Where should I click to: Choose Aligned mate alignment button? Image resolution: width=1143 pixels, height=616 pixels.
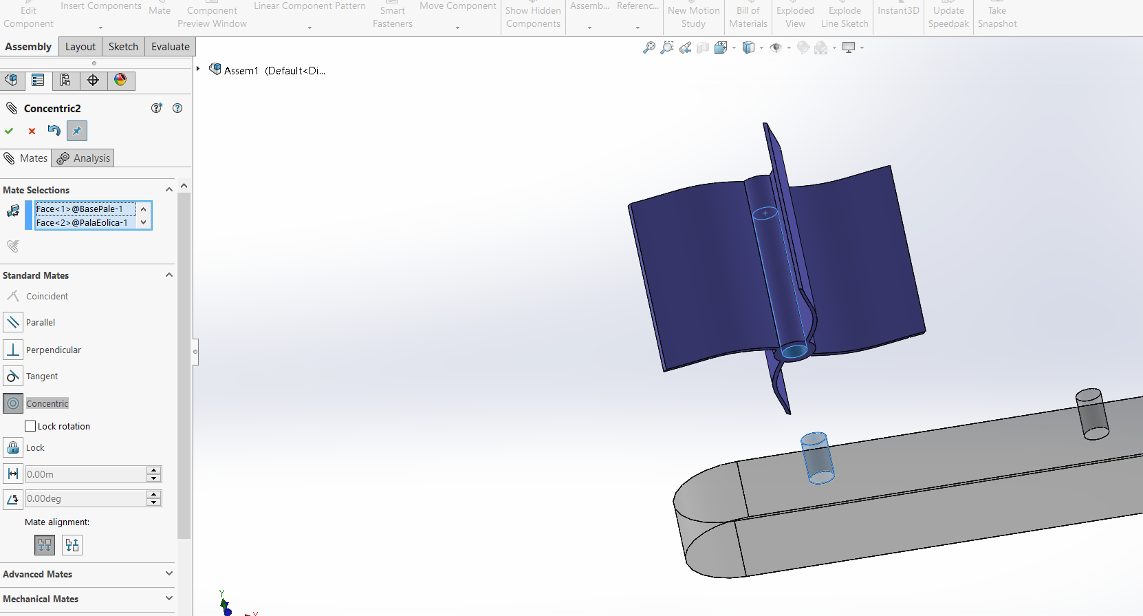tap(44, 545)
